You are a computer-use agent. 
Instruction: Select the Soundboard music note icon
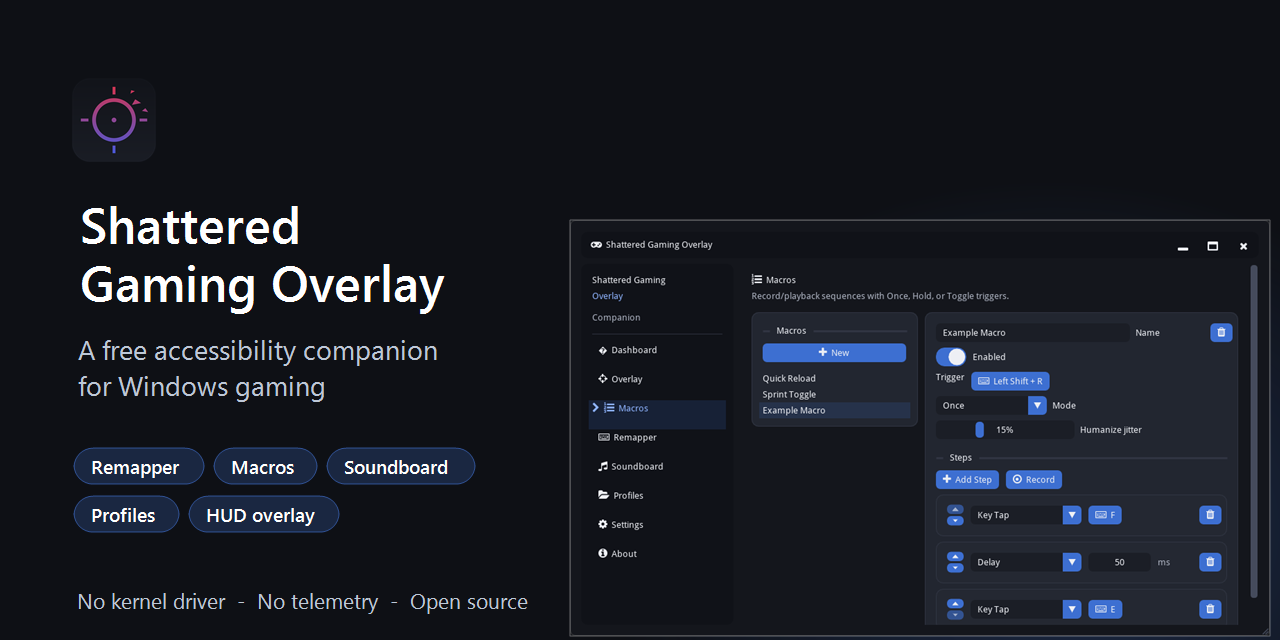coord(603,466)
